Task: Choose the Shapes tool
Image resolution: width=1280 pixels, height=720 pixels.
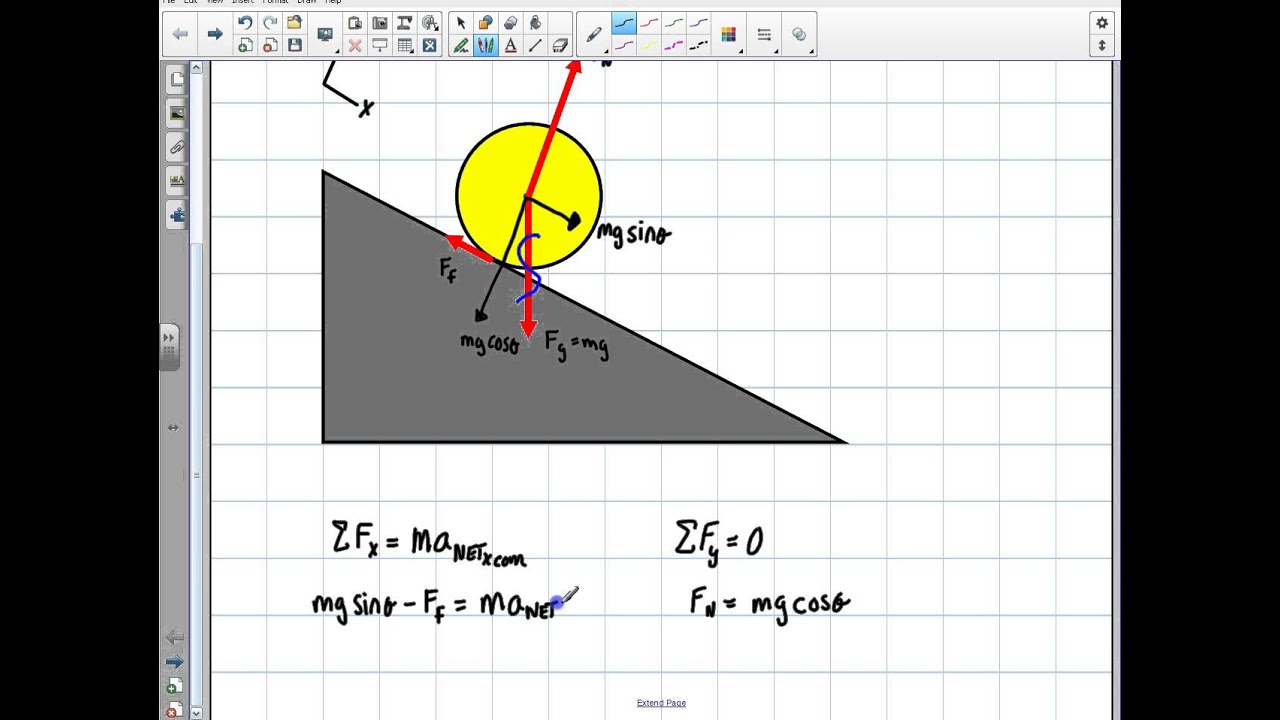Action: click(486, 23)
